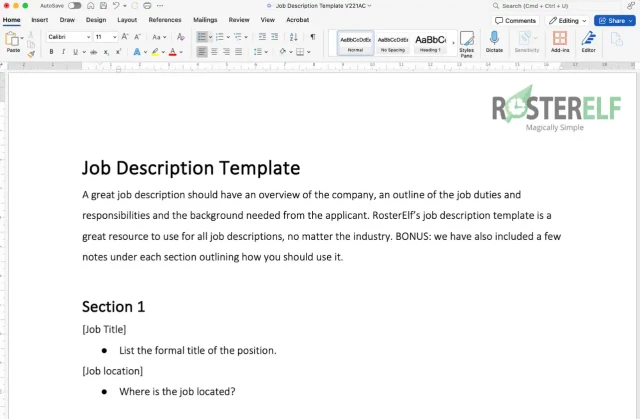640x419 pixels.
Task: Decrease paragraph indent
Action: 262,37
